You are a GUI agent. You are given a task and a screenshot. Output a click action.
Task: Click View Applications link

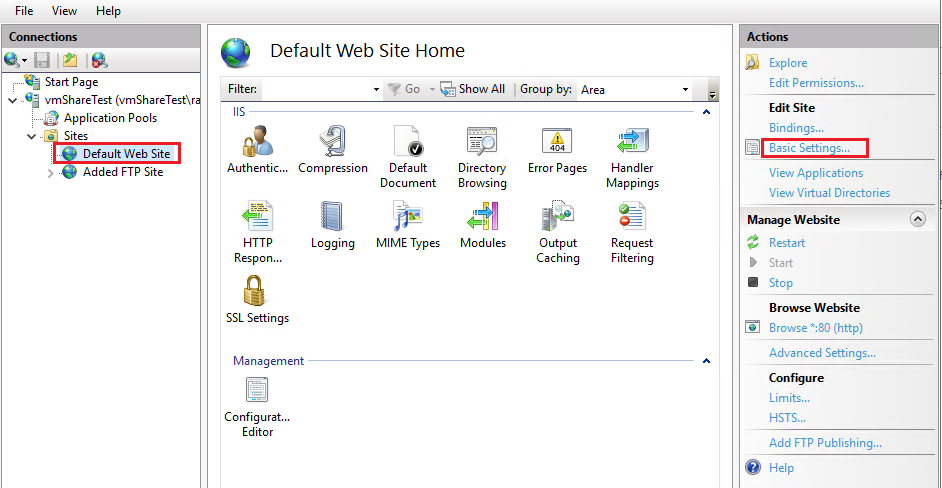(816, 172)
